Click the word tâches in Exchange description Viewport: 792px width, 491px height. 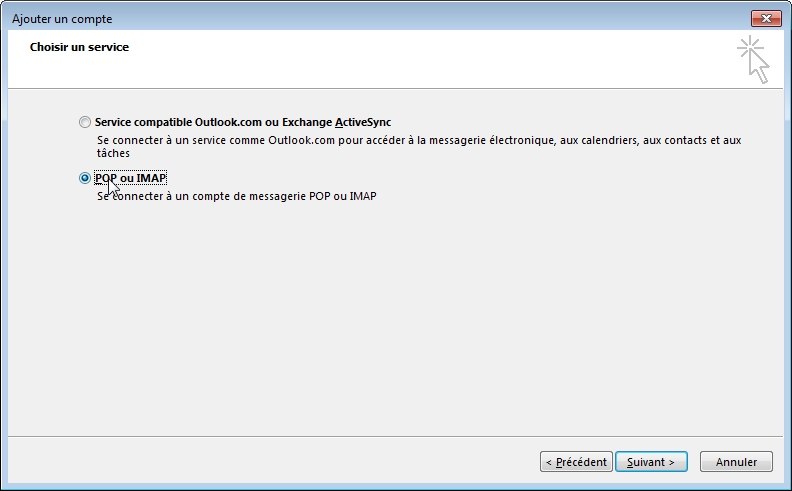point(113,153)
